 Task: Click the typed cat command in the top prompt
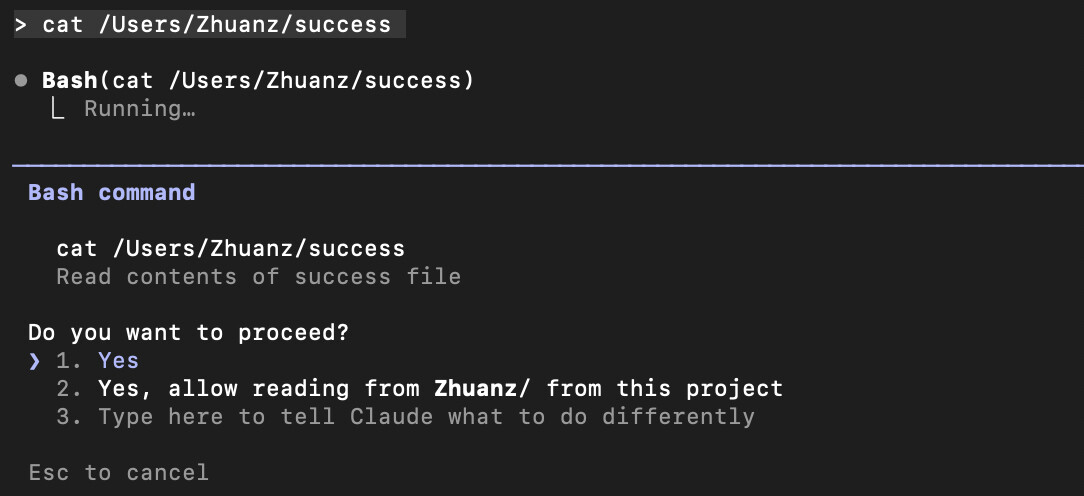tap(216, 25)
